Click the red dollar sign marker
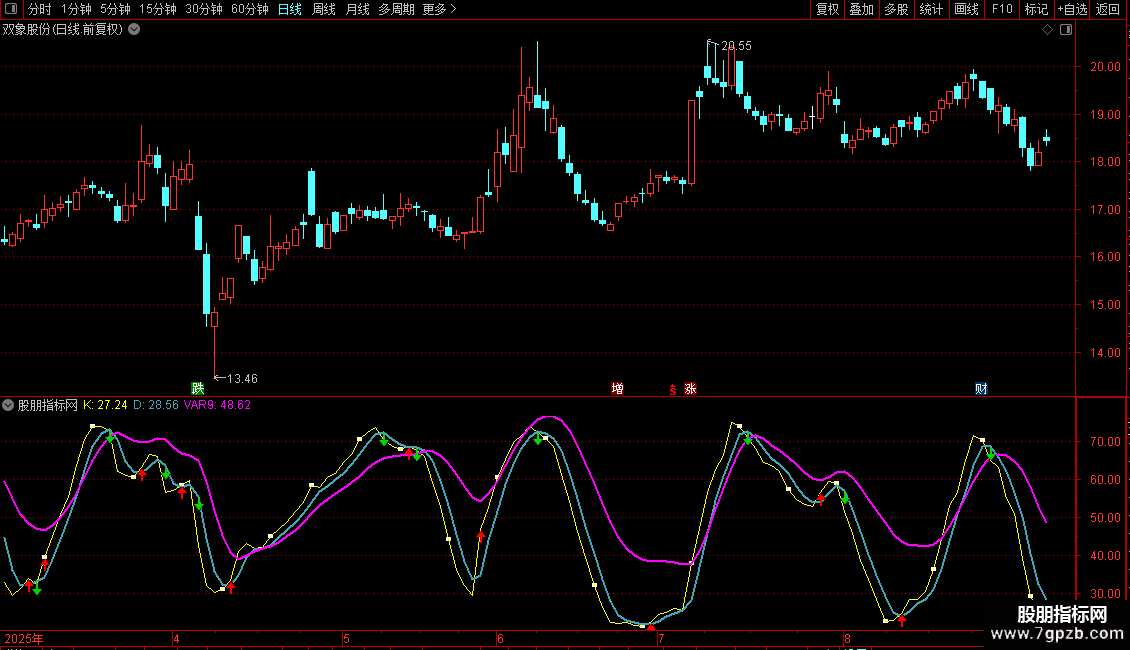Viewport: 1130px width, 650px height. 673,389
